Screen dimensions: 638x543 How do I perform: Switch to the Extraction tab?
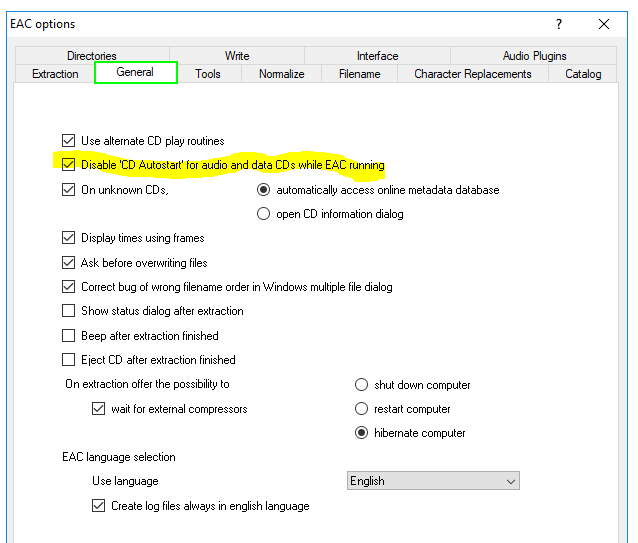(x=55, y=74)
